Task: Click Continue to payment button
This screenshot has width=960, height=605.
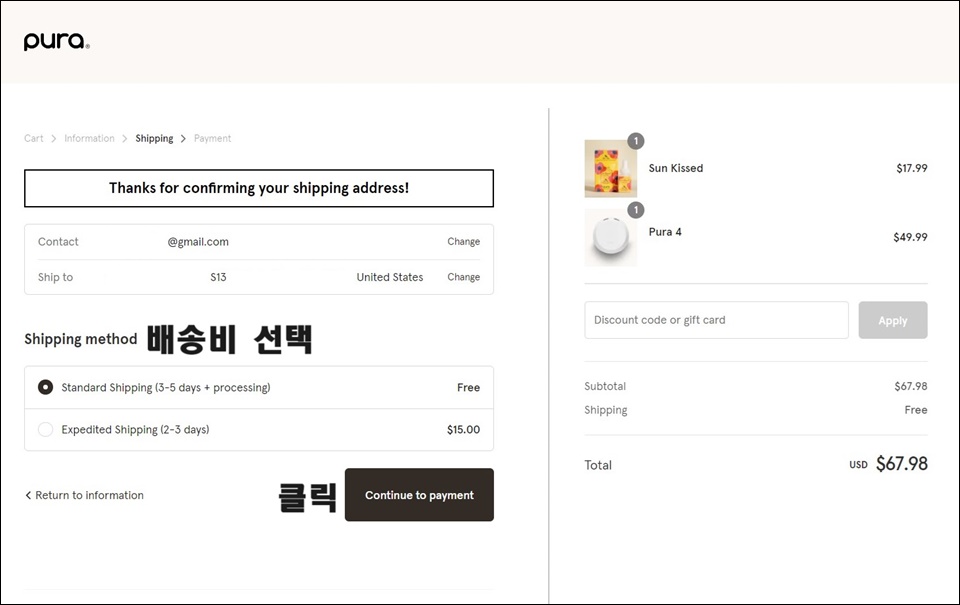Action: point(419,495)
